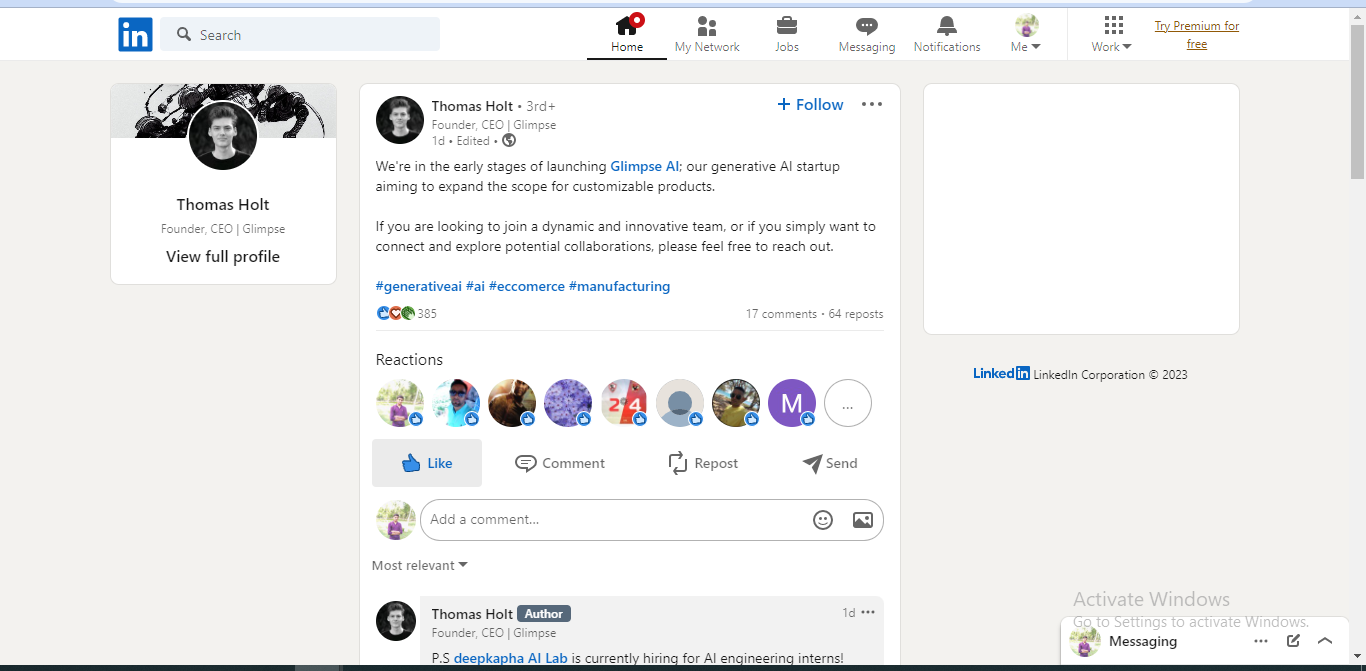
Task: Expand the Work apps grid dropdown
Action: (1112, 34)
